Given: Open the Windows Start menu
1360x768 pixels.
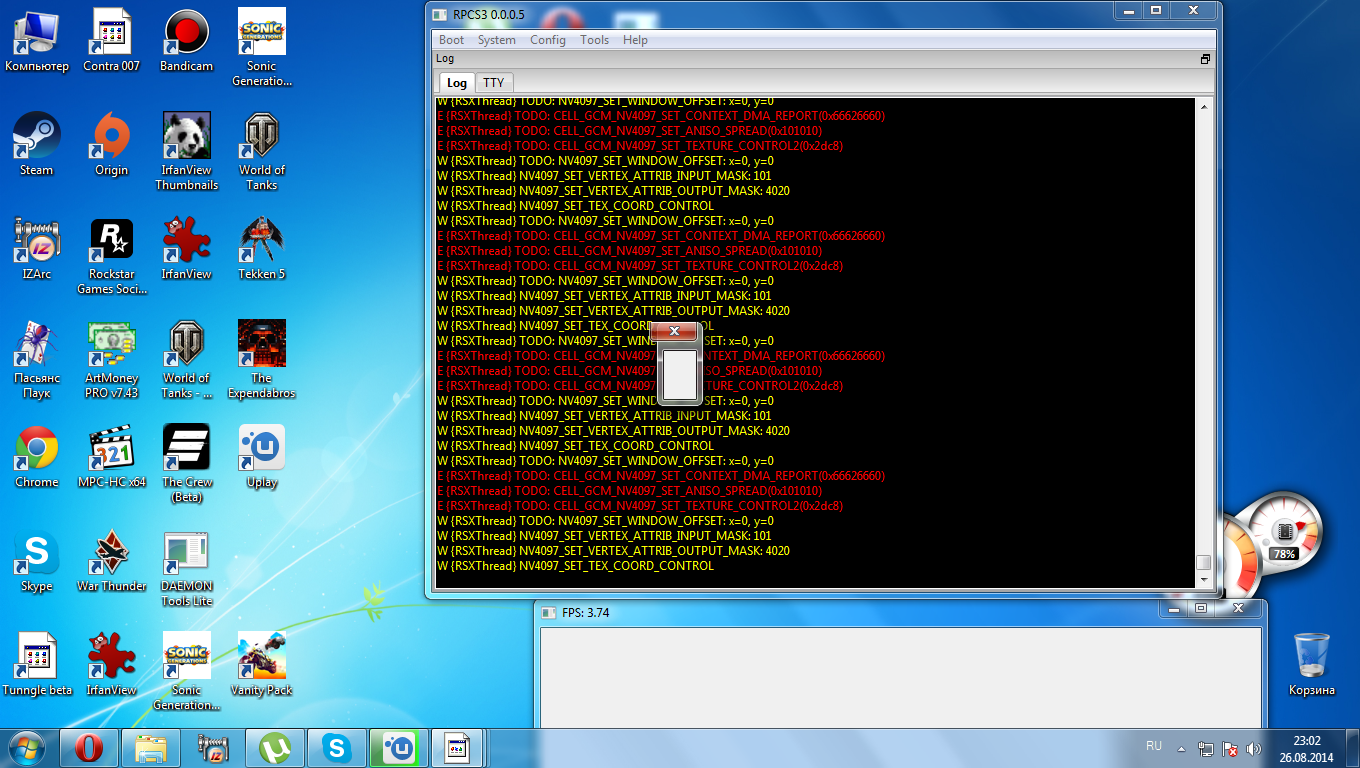Looking at the screenshot, I should [x=26, y=747].
